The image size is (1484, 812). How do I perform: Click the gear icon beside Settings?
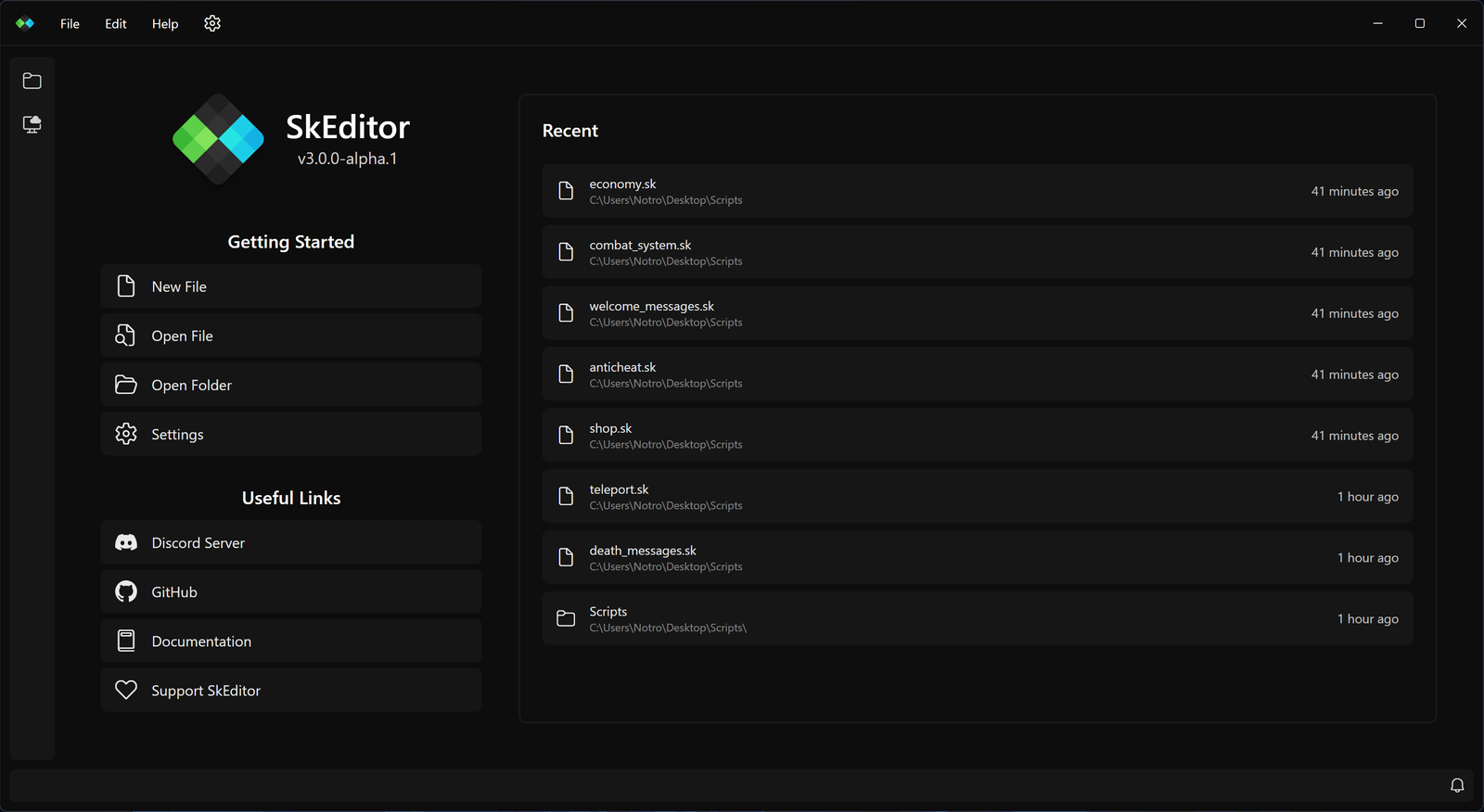(126, 434)
